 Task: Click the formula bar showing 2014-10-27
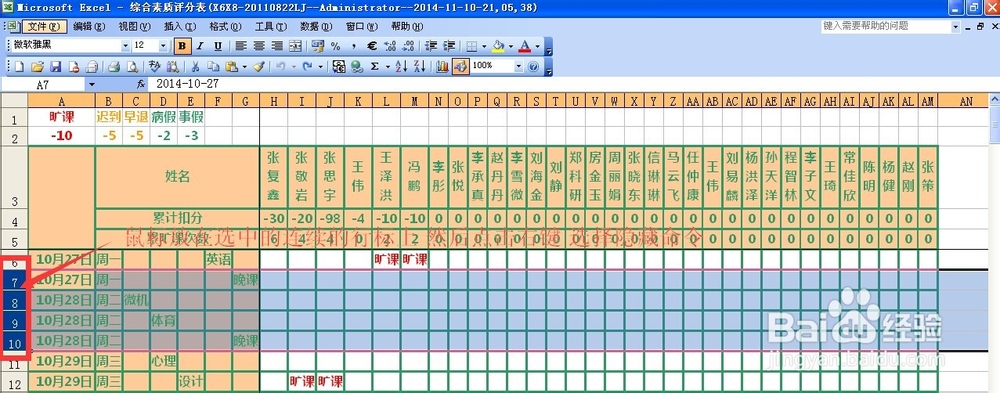click(x=573, y=84)
